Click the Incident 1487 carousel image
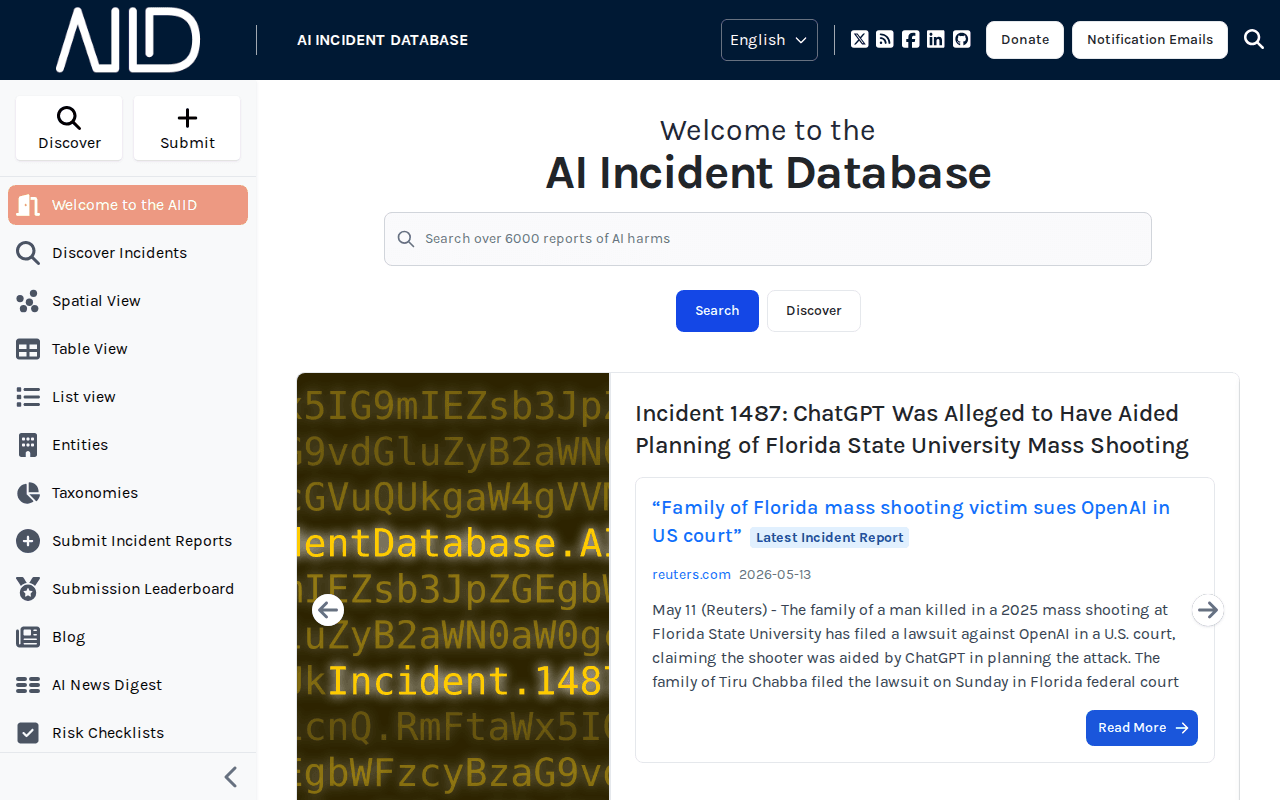1280x800 pixels. coord(453,587)
